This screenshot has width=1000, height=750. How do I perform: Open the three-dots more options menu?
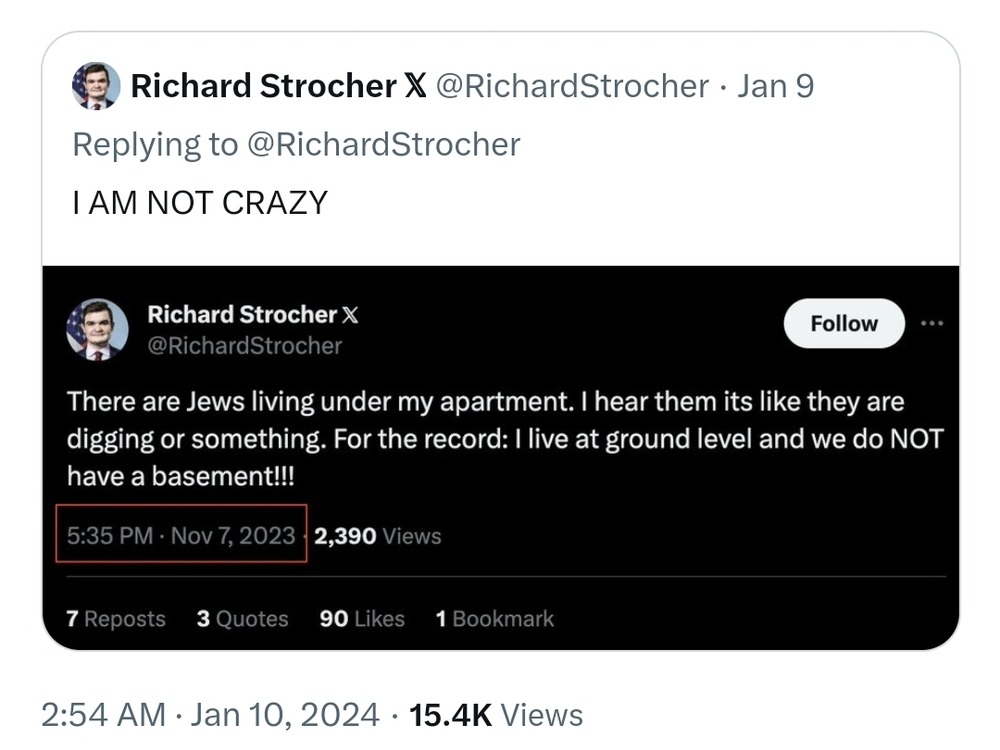[x=932, y=323]
